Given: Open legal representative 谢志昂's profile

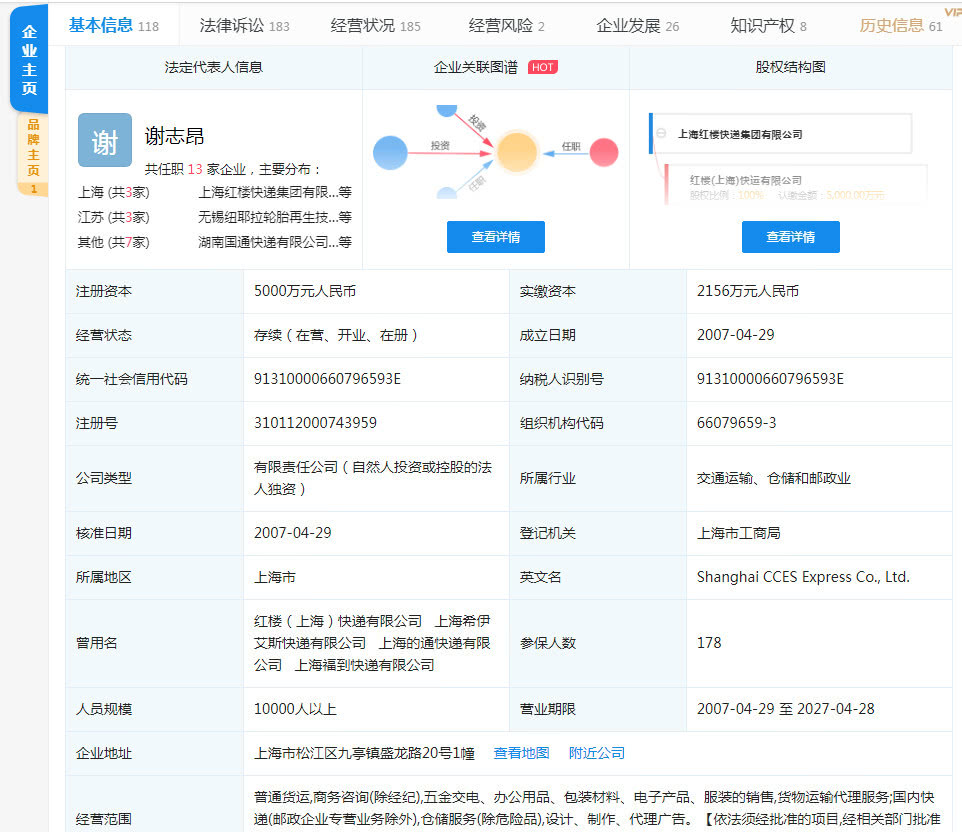Looking at the screenshot, I should tap(174, 136).
